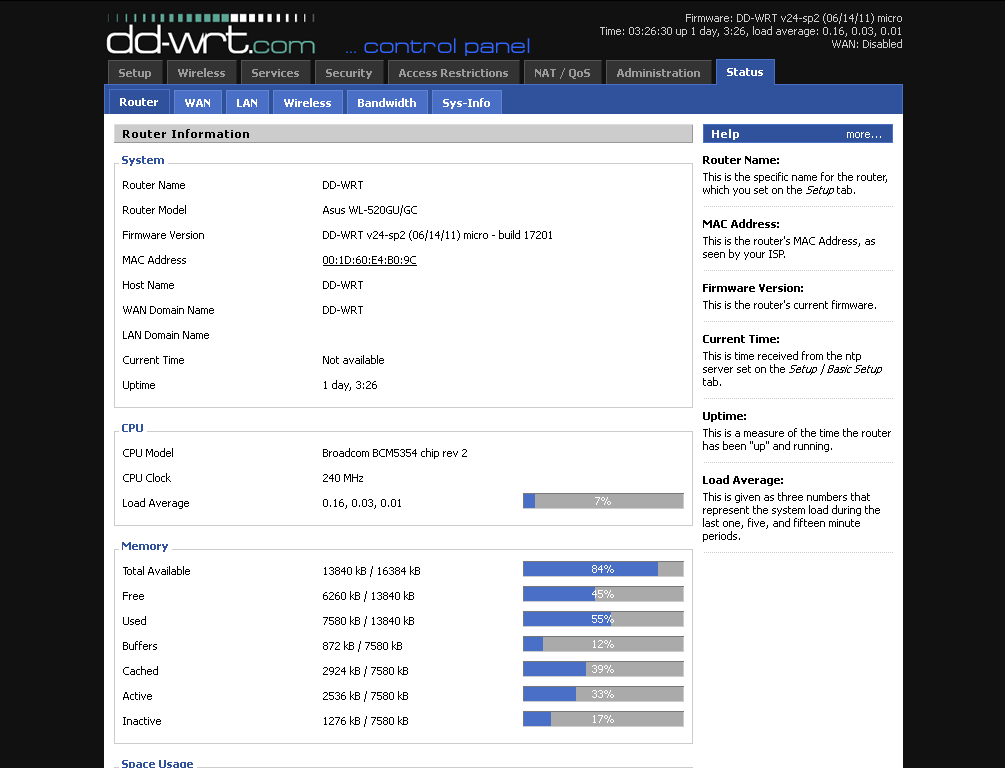Image resolution: width=1005 pixels, height=768 pixels.
Task: Click the 'Asus WL-520GU/GC' router model value
Action: point(369,210)
